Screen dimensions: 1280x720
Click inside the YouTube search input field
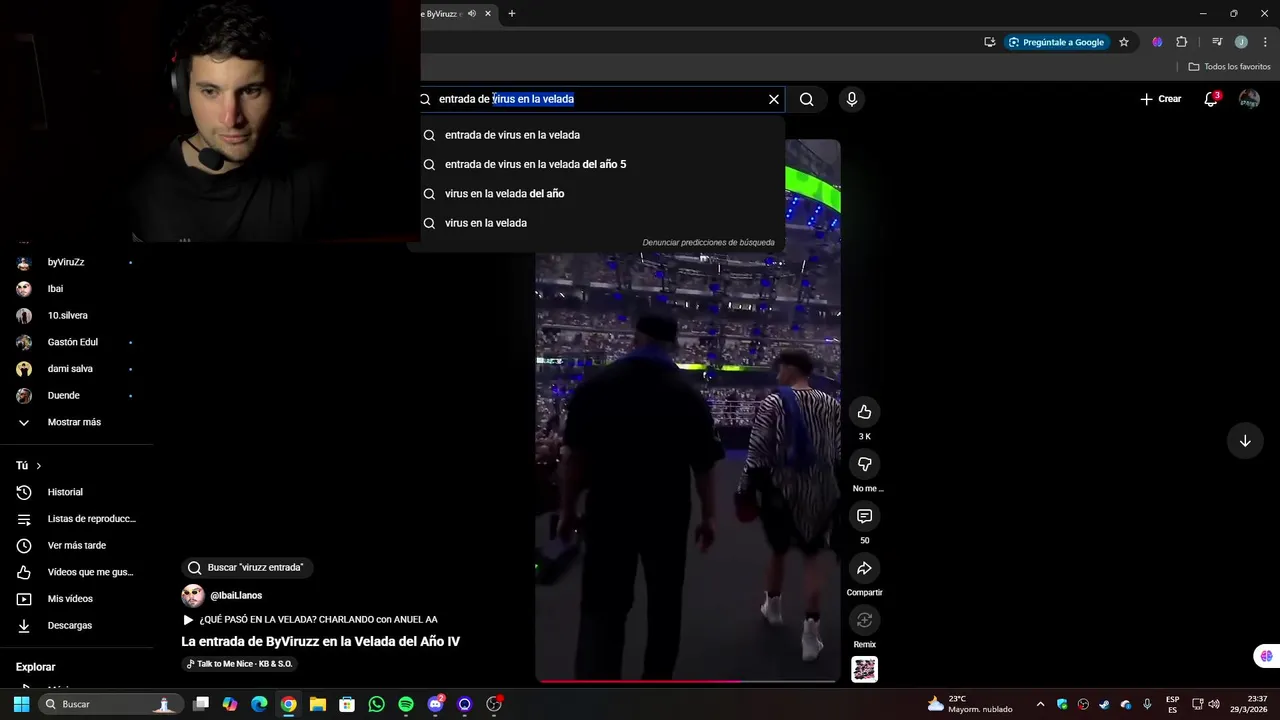[600, 99]
